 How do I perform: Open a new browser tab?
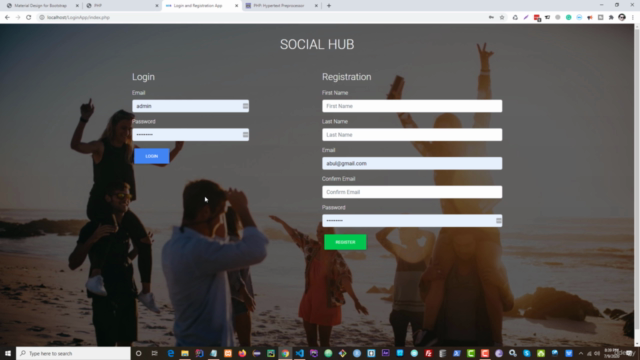(x=329, y=6)
